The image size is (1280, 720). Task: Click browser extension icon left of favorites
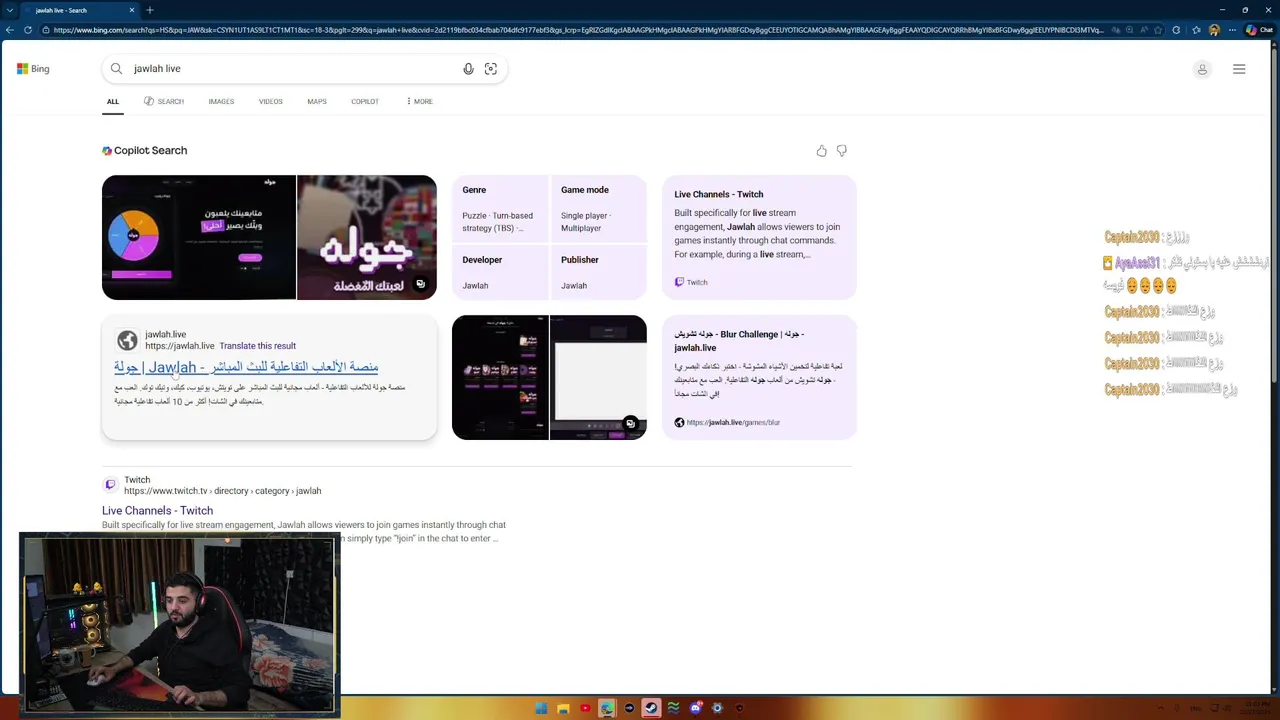pyautogui.click(x=1177, y=30)
